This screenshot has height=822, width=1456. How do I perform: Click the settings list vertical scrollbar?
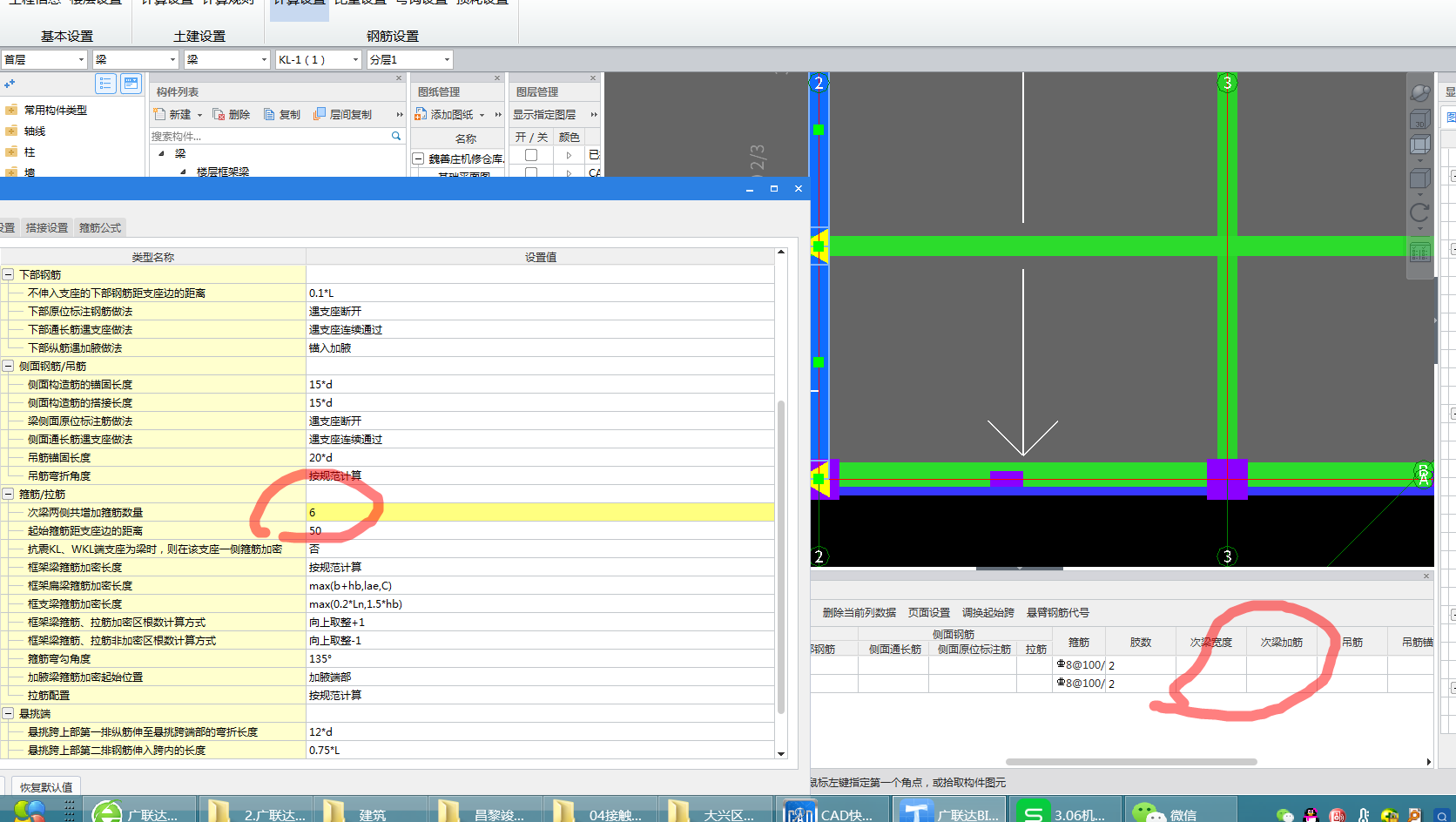tap(781, 557)
